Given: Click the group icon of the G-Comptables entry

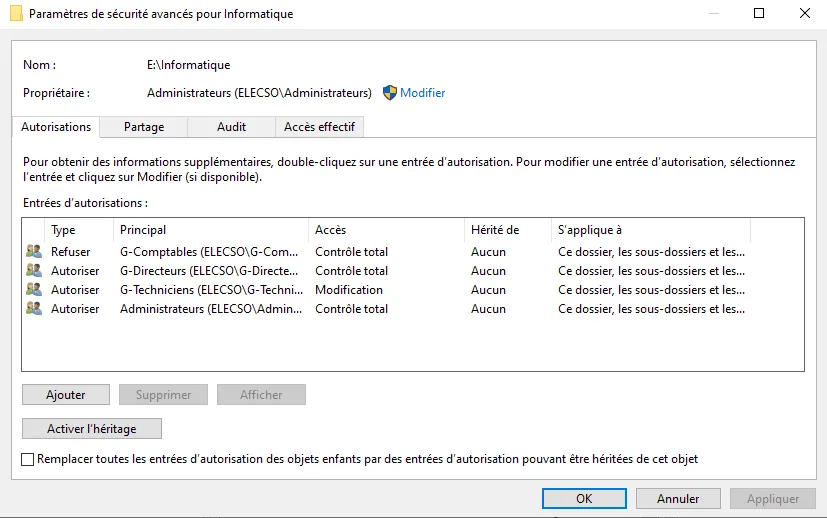Looking at the screenshot, I should 34,252.
